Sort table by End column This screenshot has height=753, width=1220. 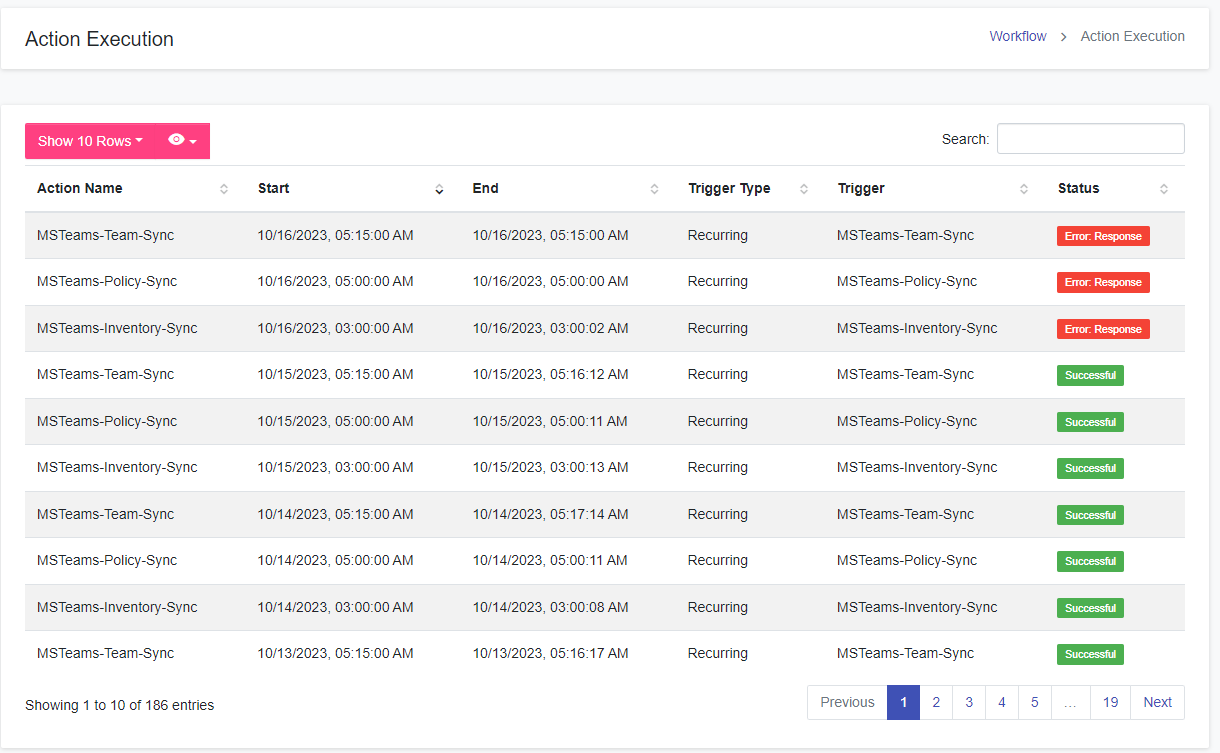[x=568, y=189]
